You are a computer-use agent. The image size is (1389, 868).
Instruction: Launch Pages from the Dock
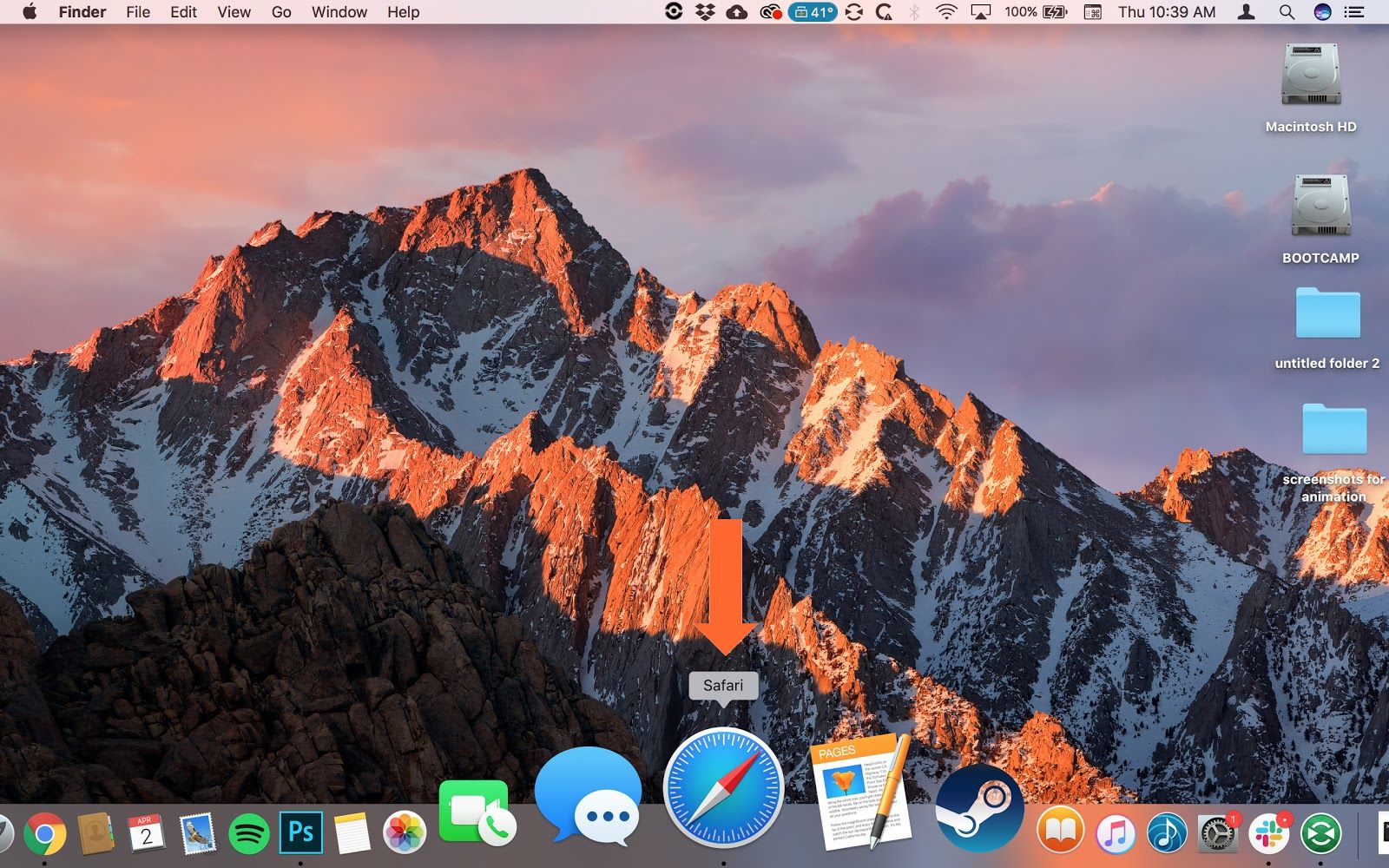click(x=859, y=792)
